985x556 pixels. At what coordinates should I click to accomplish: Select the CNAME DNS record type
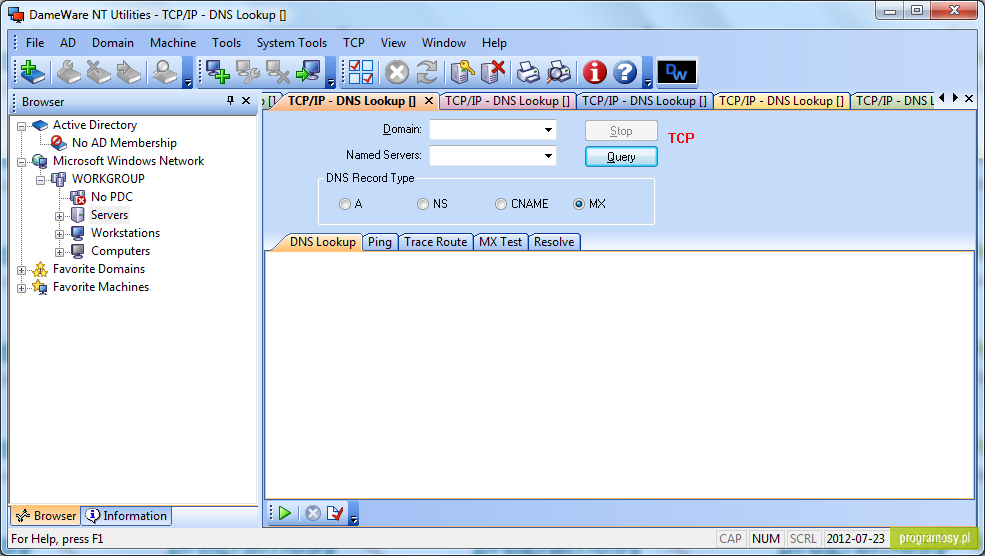click(x=501, y=204)
